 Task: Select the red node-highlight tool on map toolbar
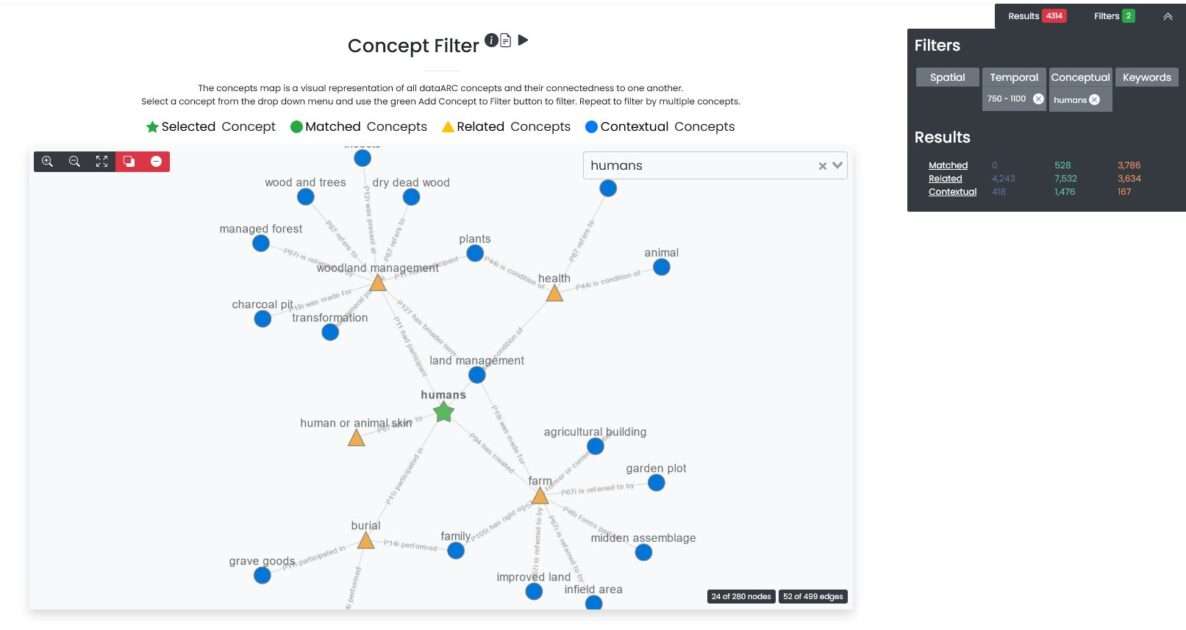pyautogui.click(x=127, y=160)
